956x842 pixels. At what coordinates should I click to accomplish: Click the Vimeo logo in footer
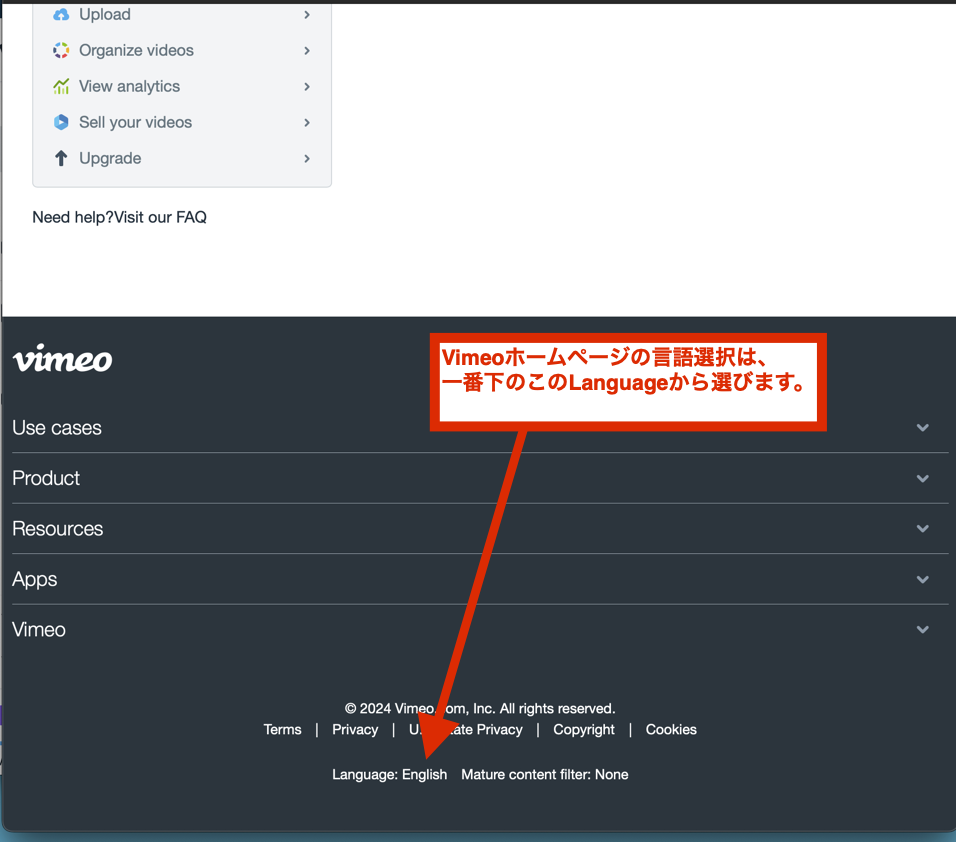(x=62, y=359)
